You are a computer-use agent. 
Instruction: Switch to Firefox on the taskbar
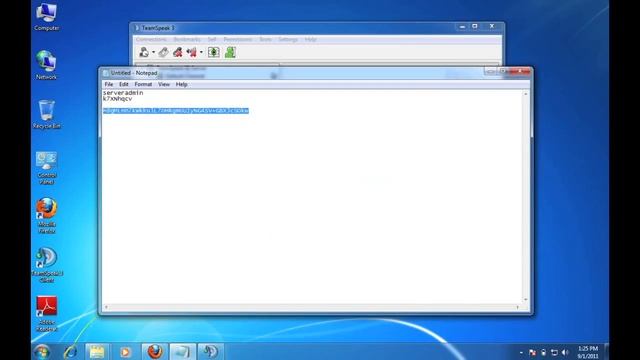tap(155, 351)
